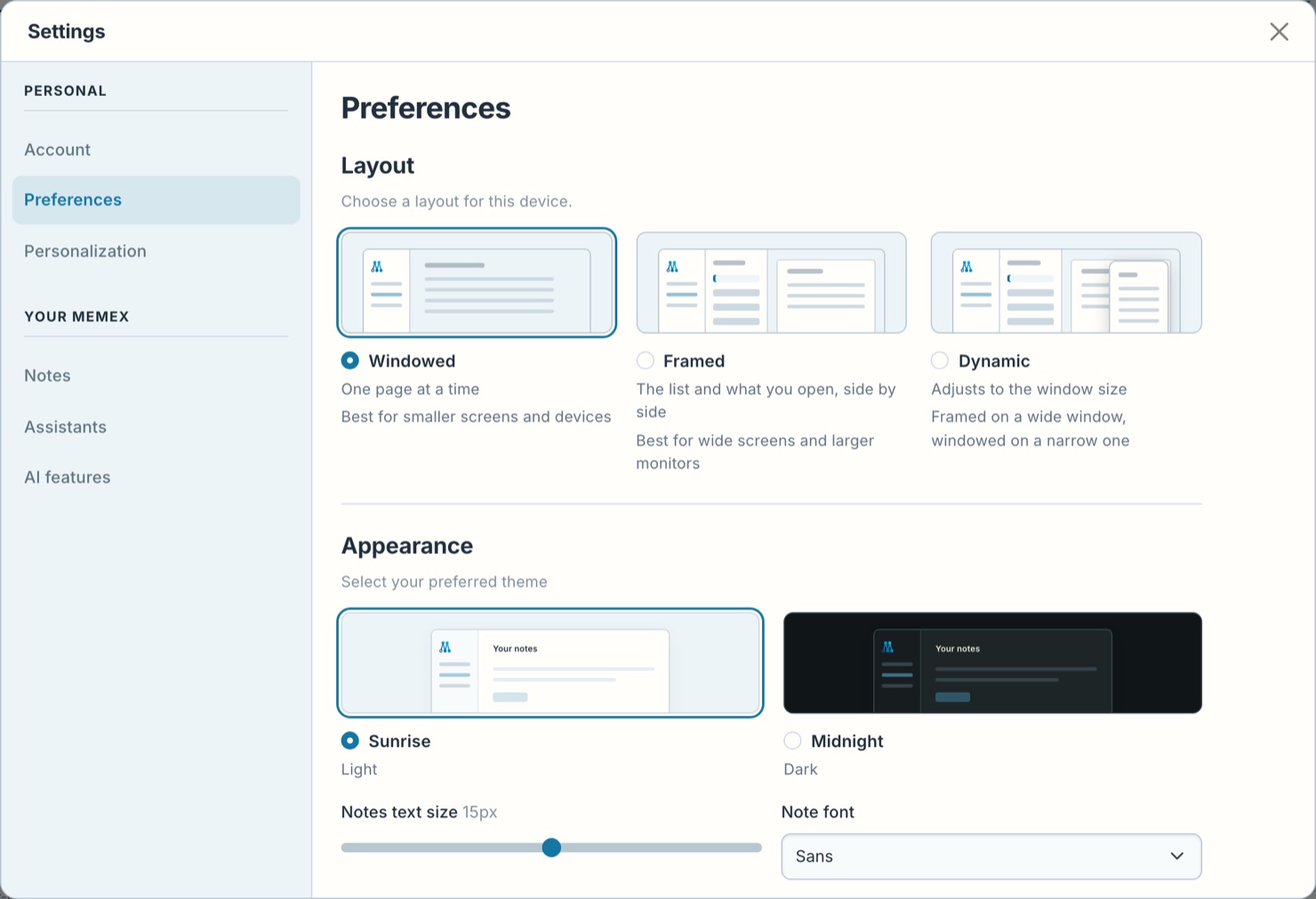
Task: Click the 'One page at a time' description
Action: pyautogui.click(x=410, y=389)
